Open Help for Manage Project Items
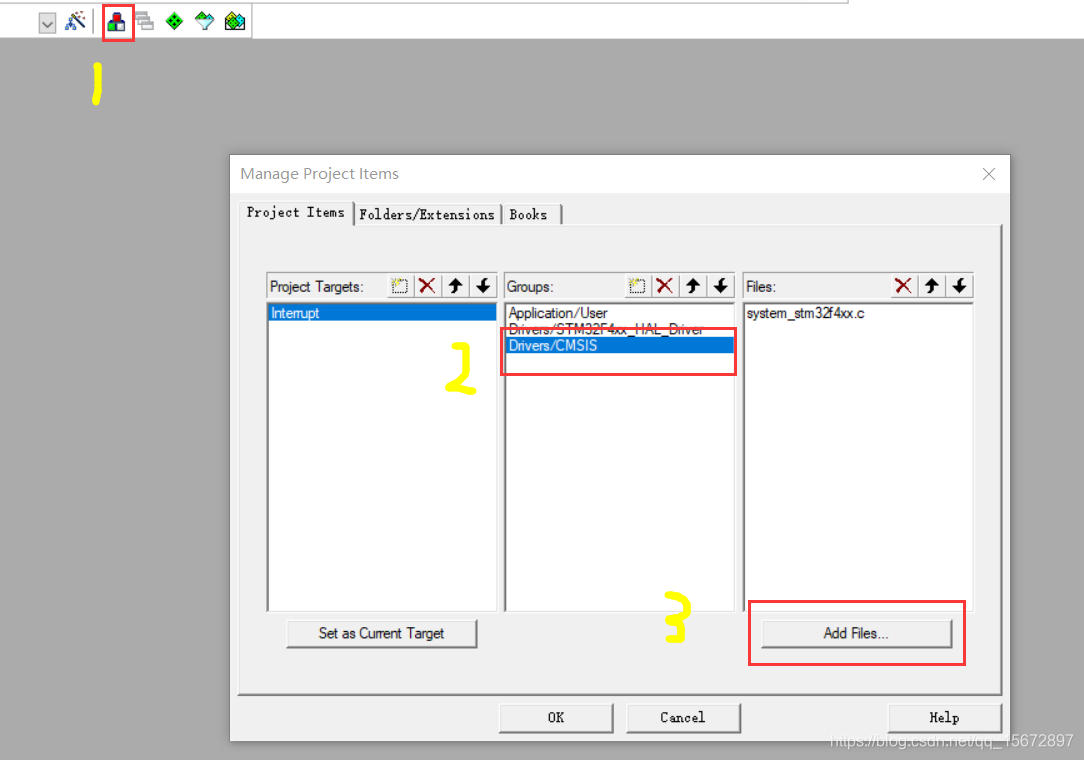Screen dimensions: 1084x760 (944, 718)
